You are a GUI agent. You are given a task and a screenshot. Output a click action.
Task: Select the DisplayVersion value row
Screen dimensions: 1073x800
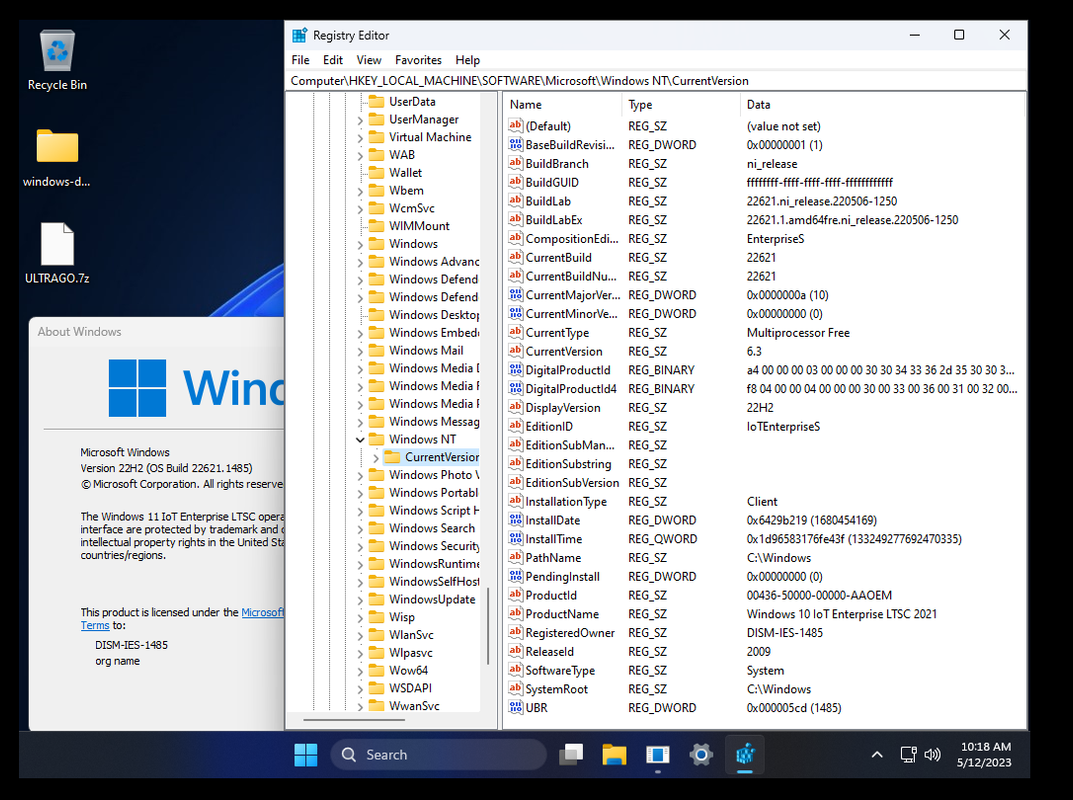click(763, 407)
